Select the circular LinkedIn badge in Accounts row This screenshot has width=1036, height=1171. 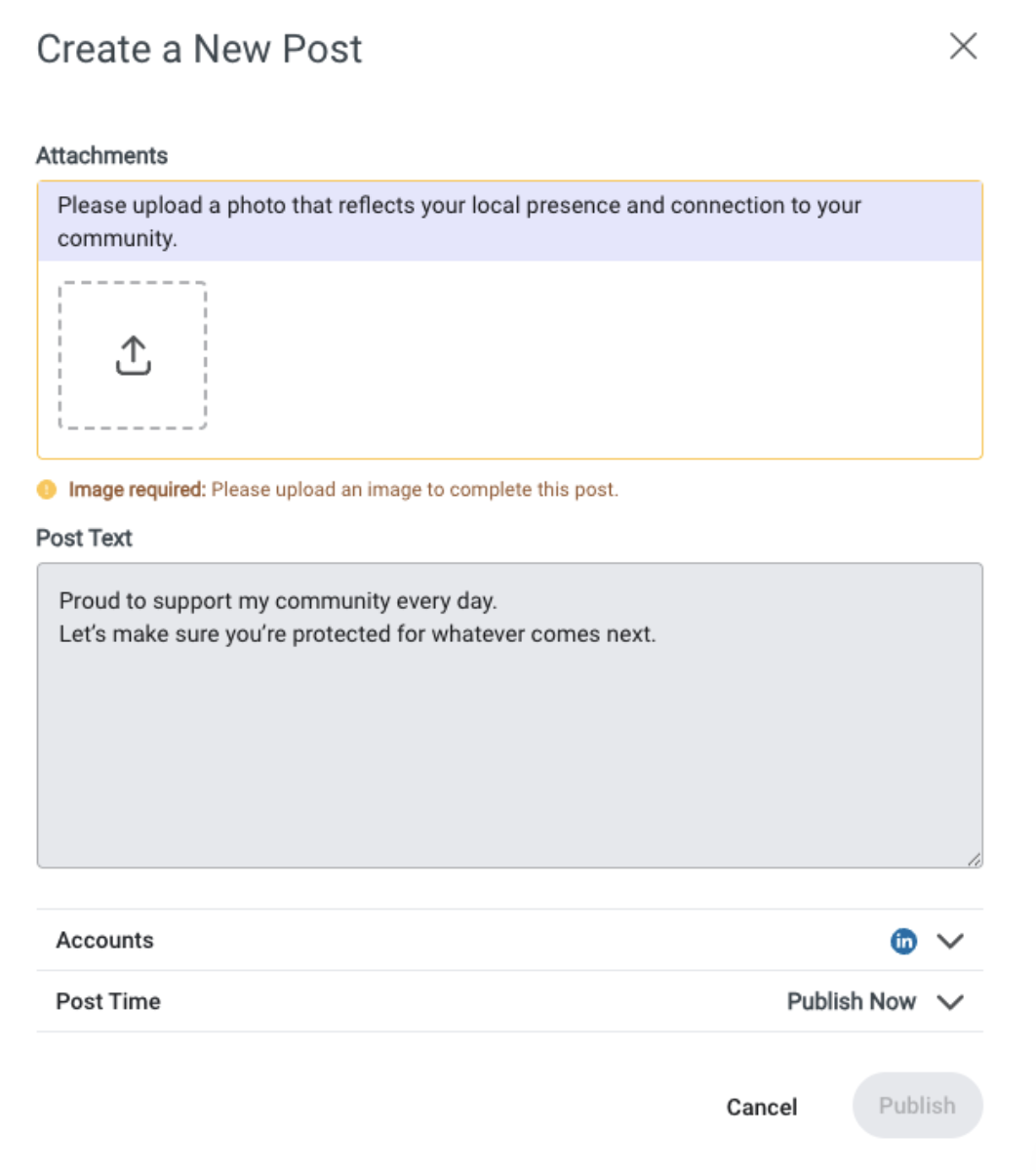(x=903, y=941)
